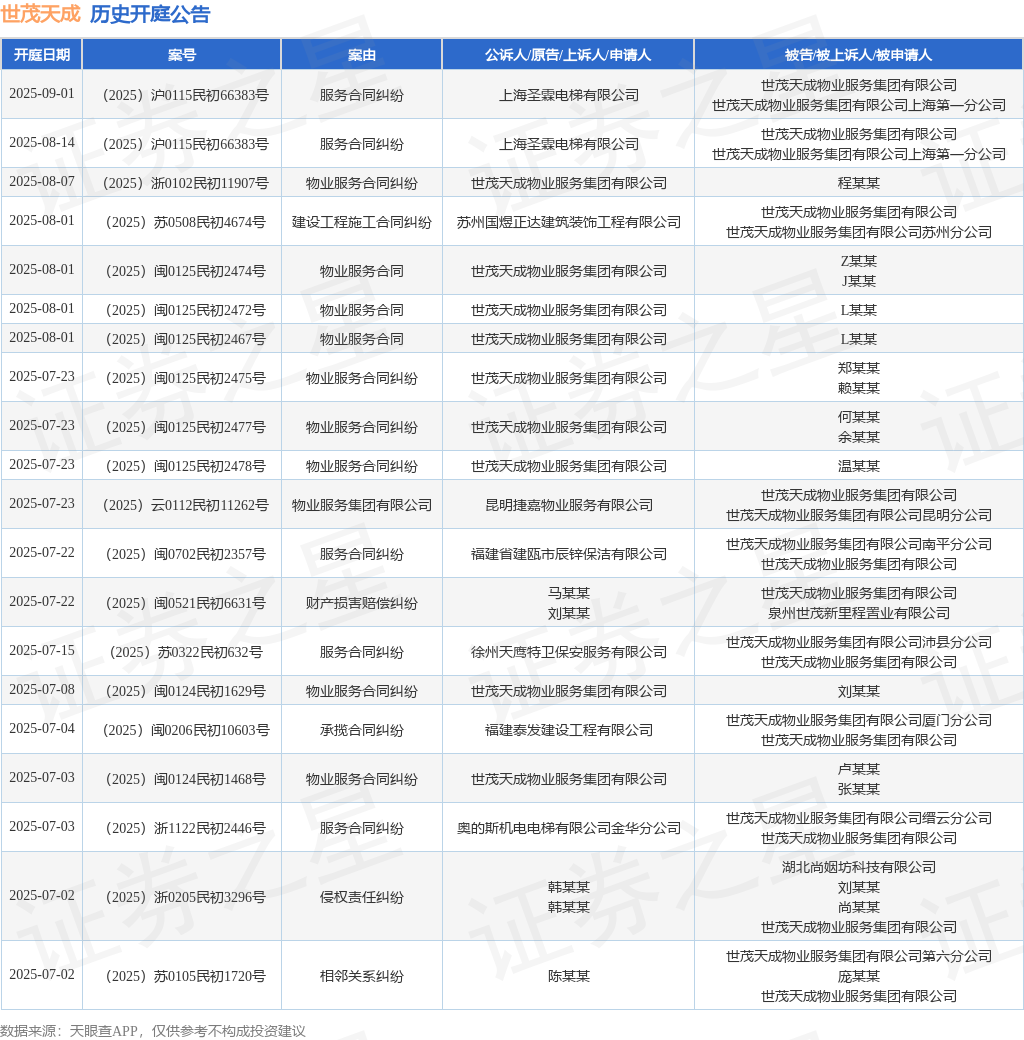Click the date cell 2025-08-14

click(x=42, y=143)
